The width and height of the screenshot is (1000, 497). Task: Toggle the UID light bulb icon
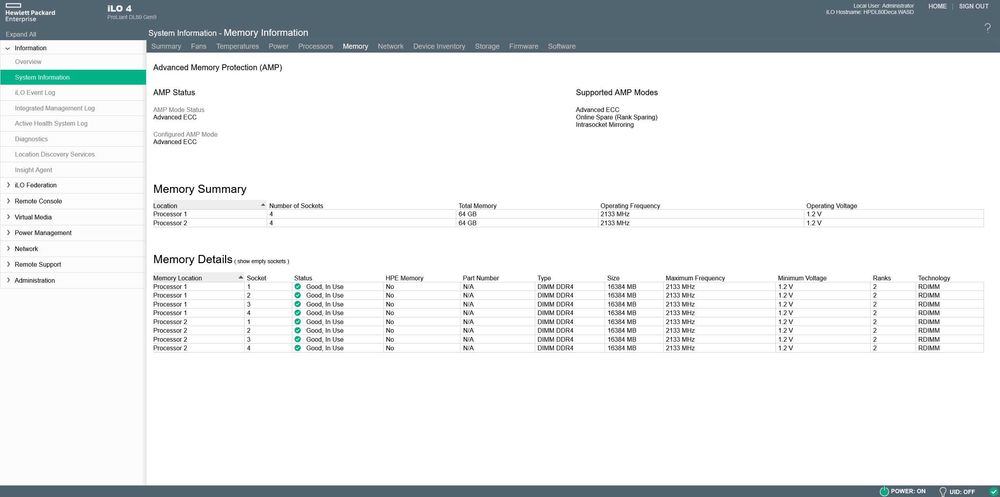(943, 491)
